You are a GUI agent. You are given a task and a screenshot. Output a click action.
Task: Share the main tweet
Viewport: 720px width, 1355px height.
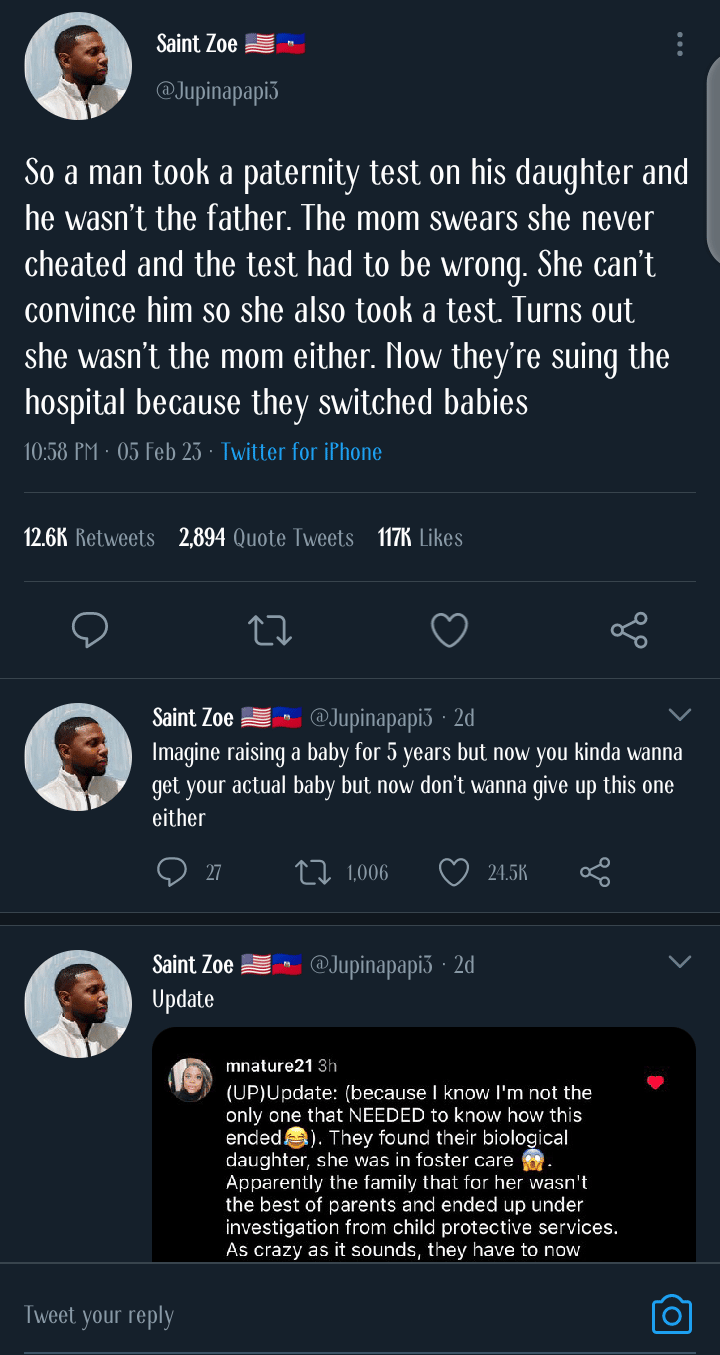click(629, 630)
